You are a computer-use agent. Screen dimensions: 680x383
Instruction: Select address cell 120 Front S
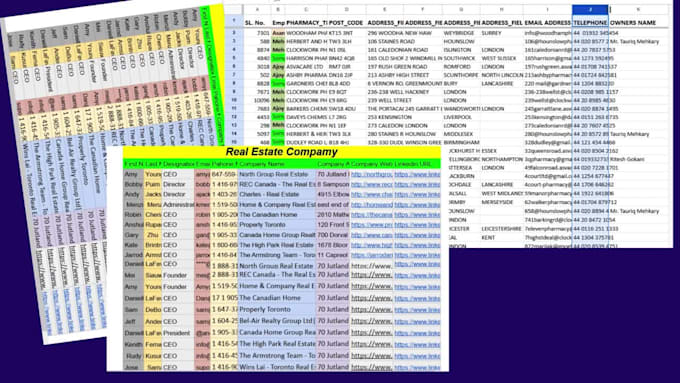pos(333,225)
